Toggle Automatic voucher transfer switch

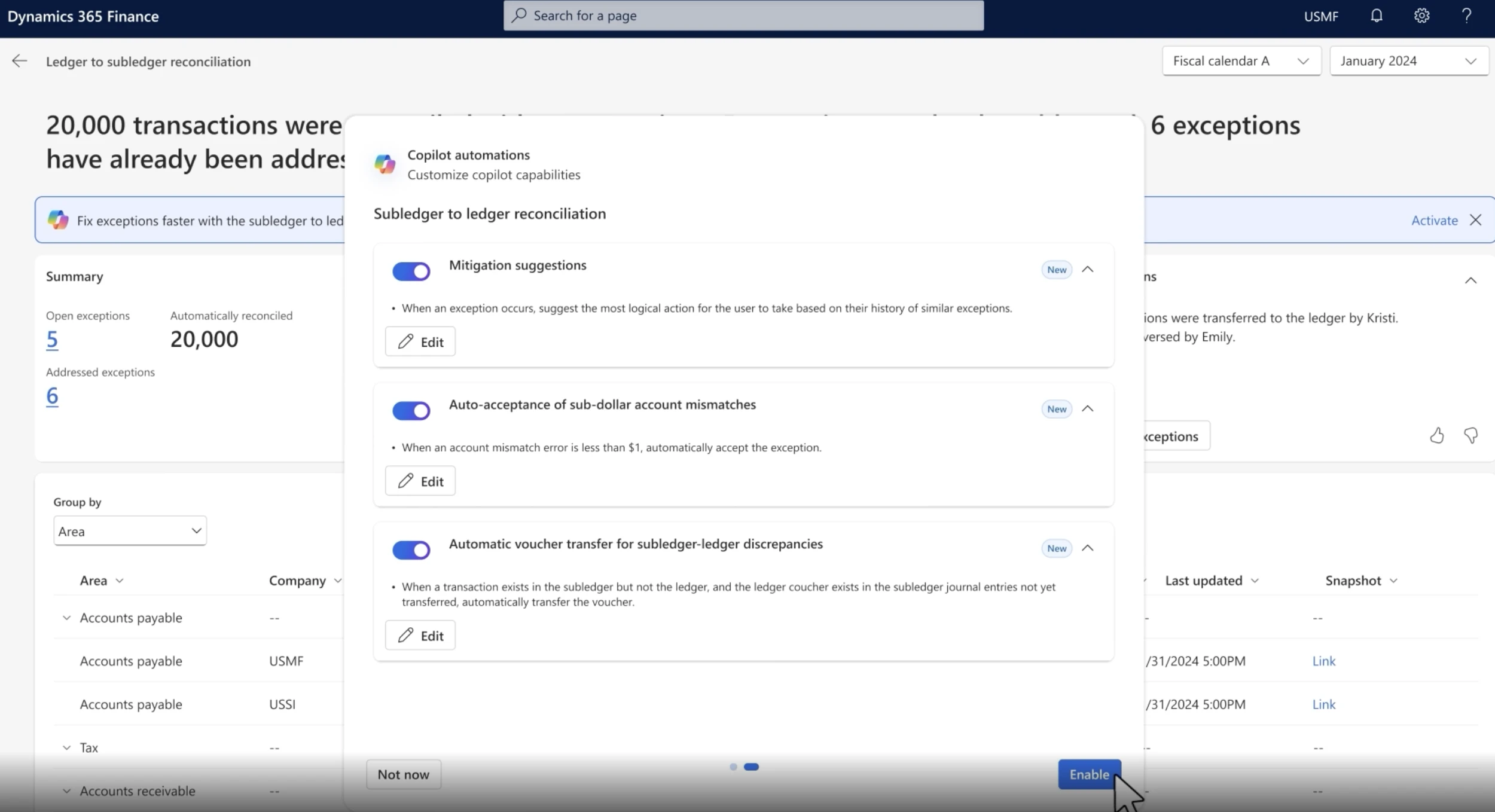pyautogui.click(x=411, y=550)
